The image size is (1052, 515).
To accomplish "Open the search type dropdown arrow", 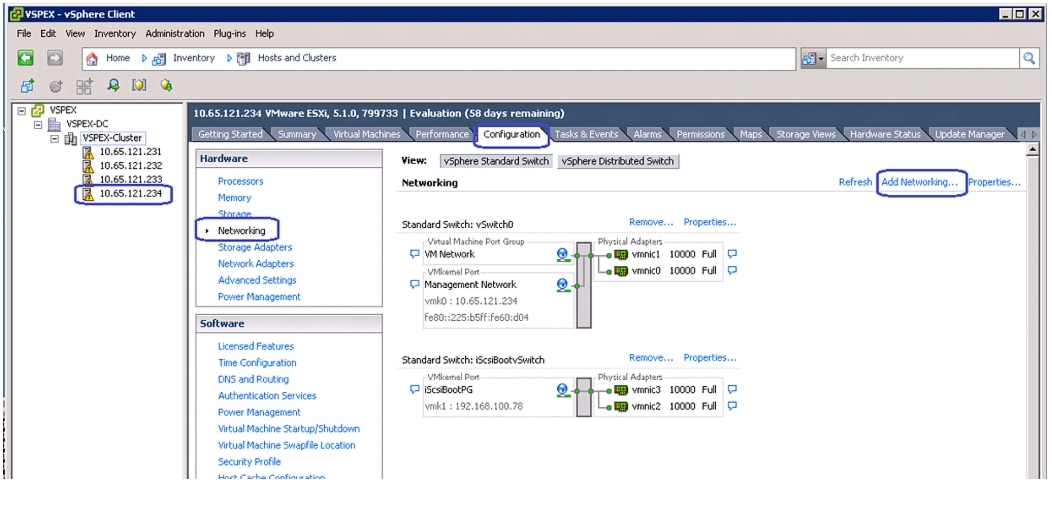I will tap(821, 58).
